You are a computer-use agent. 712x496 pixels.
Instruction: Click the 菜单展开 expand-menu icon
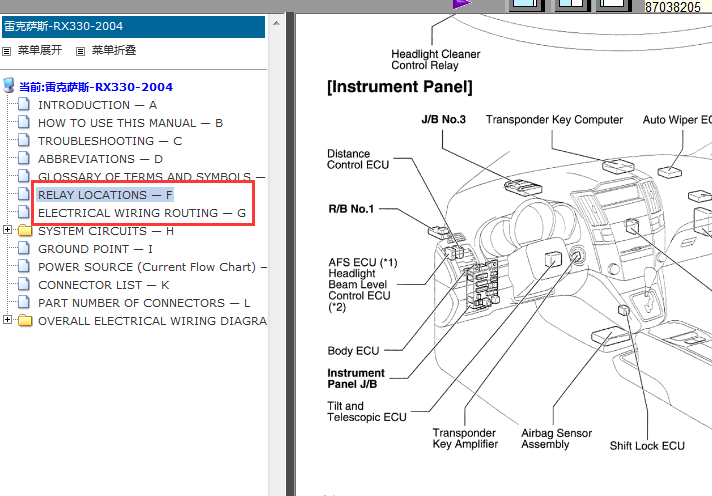[x=6, y=51]
